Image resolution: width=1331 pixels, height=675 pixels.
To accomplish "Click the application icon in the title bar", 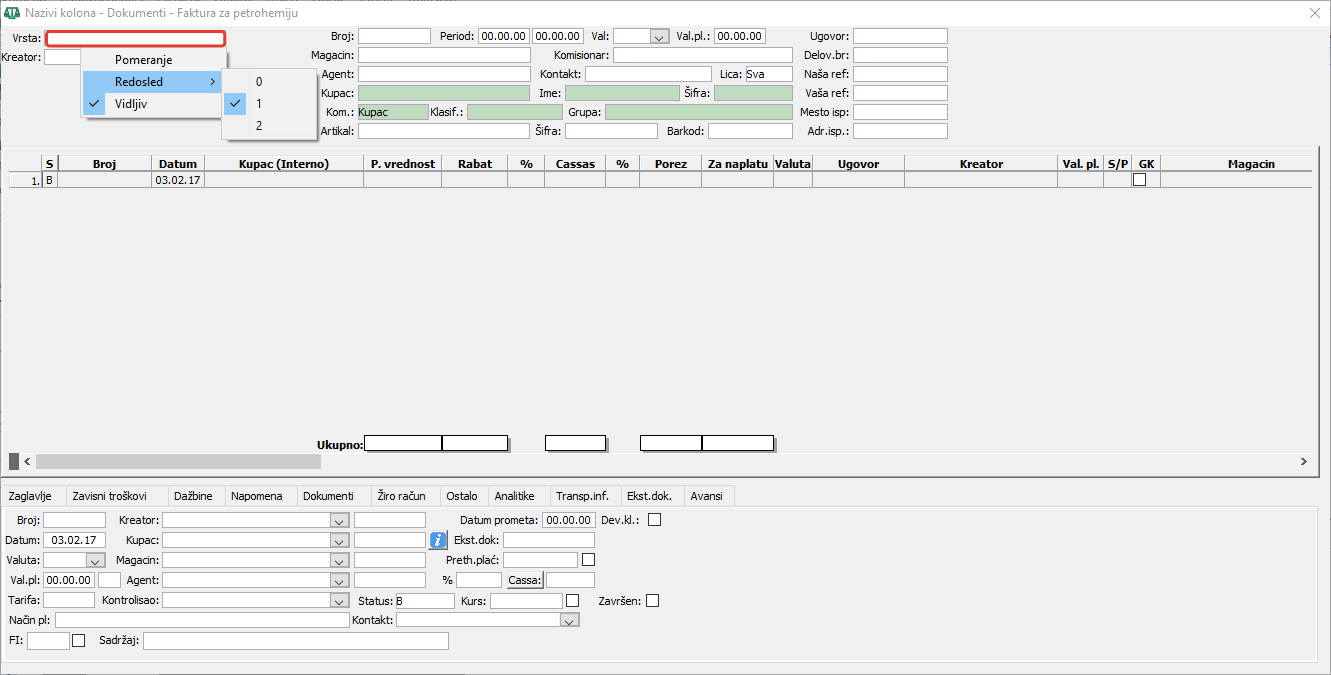I will (12, 12).
